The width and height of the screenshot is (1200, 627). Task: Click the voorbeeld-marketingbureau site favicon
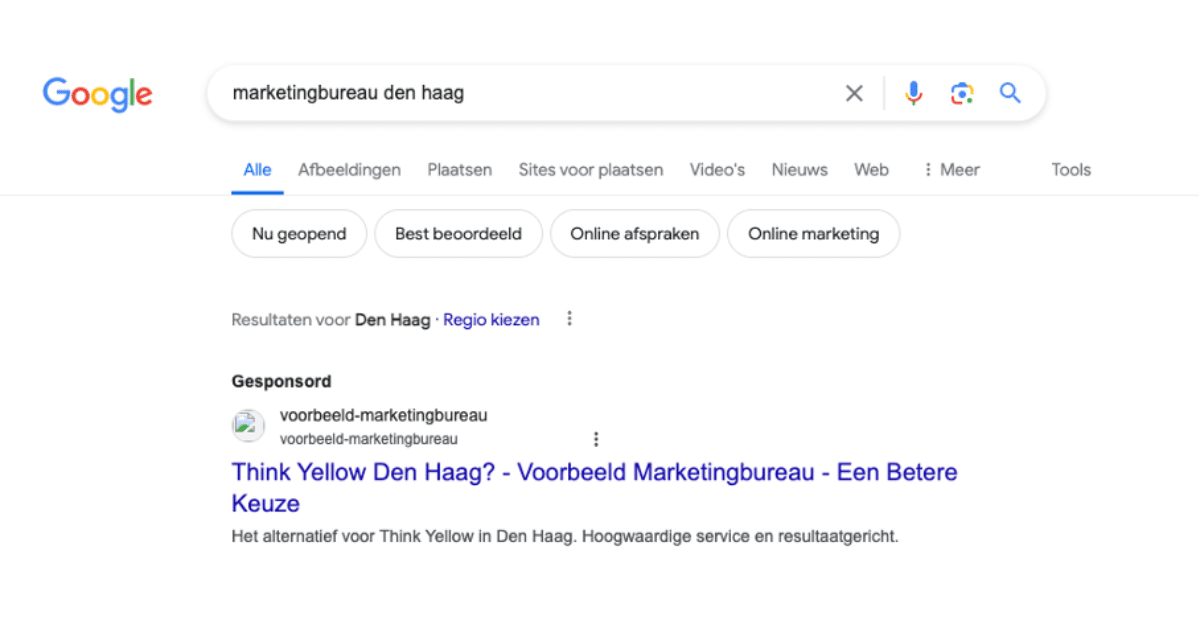pos(248,426)
